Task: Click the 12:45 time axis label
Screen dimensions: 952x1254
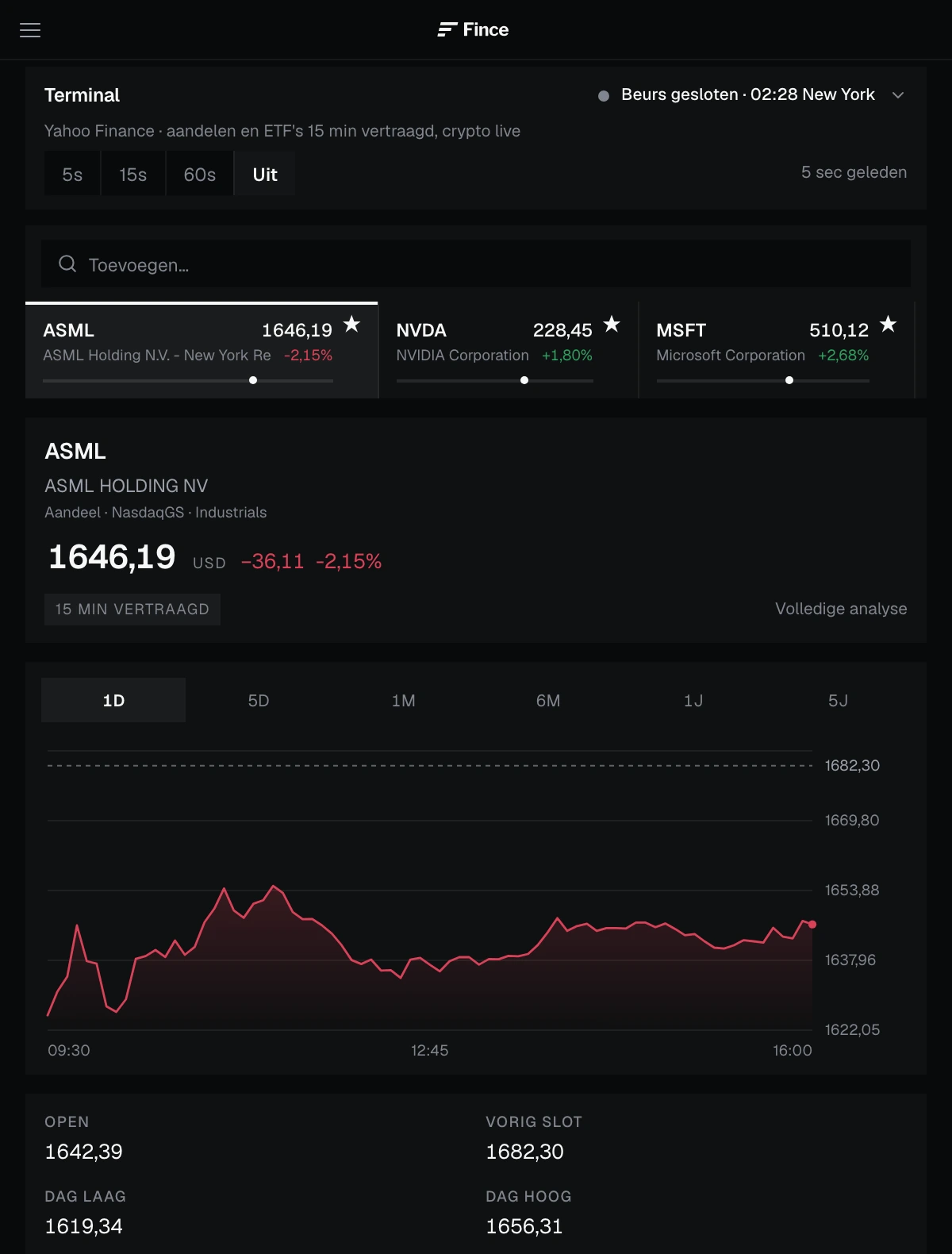Action: pyautogui.click(x=429, y=1051)
